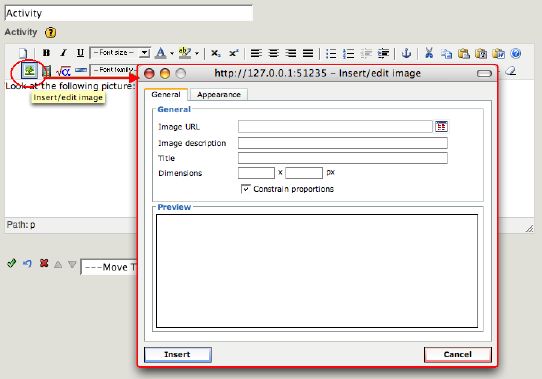
Task: Browse for image with Image URL icon
Action: [x=441, y=127]
